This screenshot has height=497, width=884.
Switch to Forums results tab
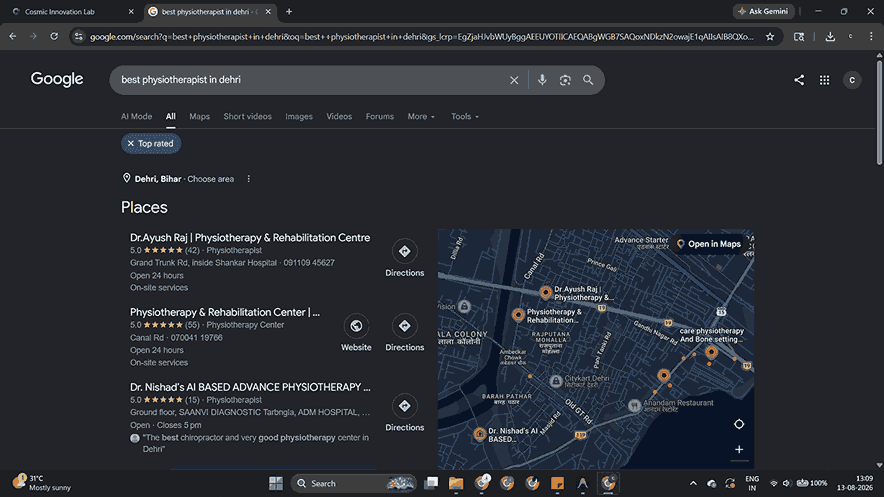point(379,117)
